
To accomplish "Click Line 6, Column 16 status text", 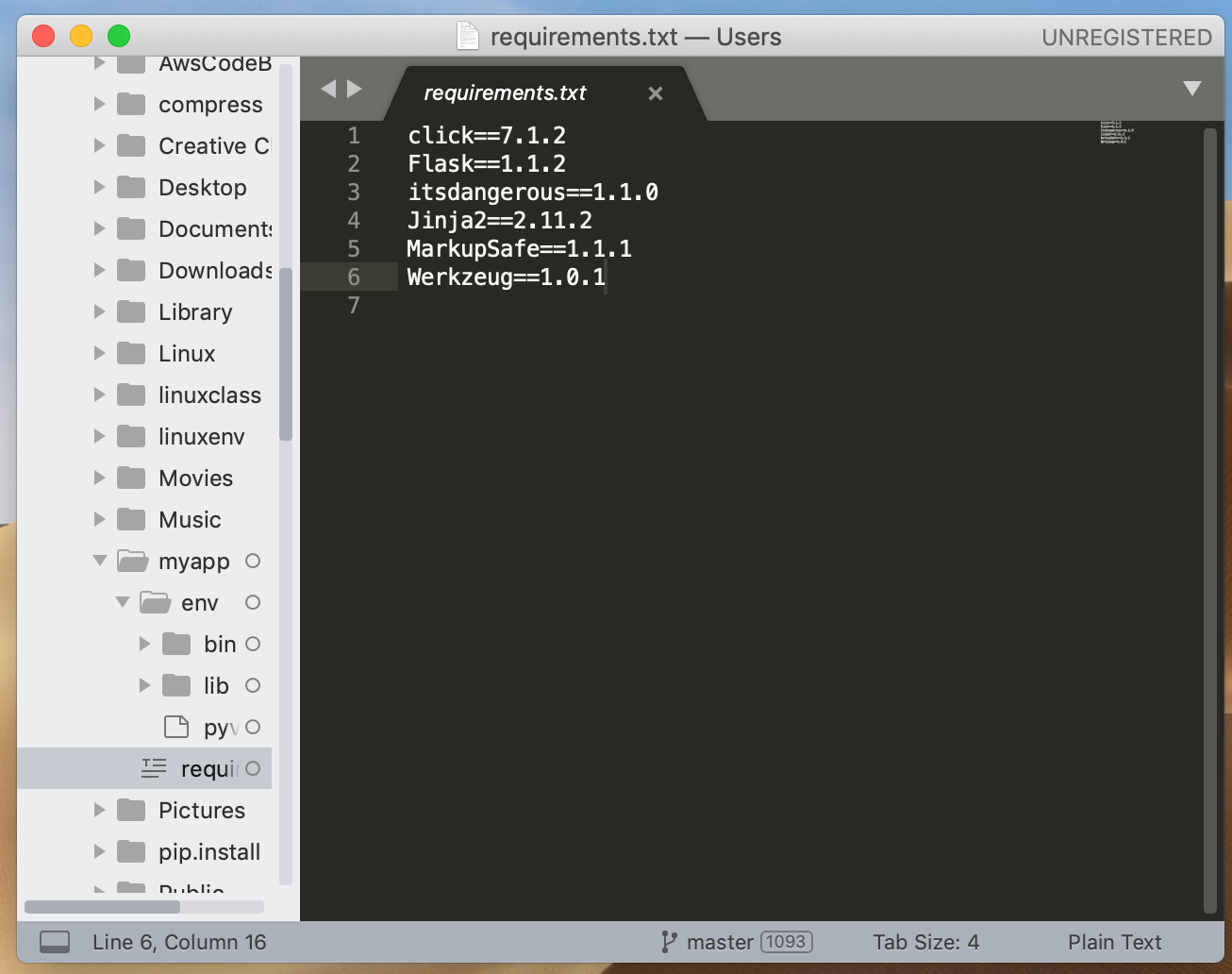I will [179, 942].
